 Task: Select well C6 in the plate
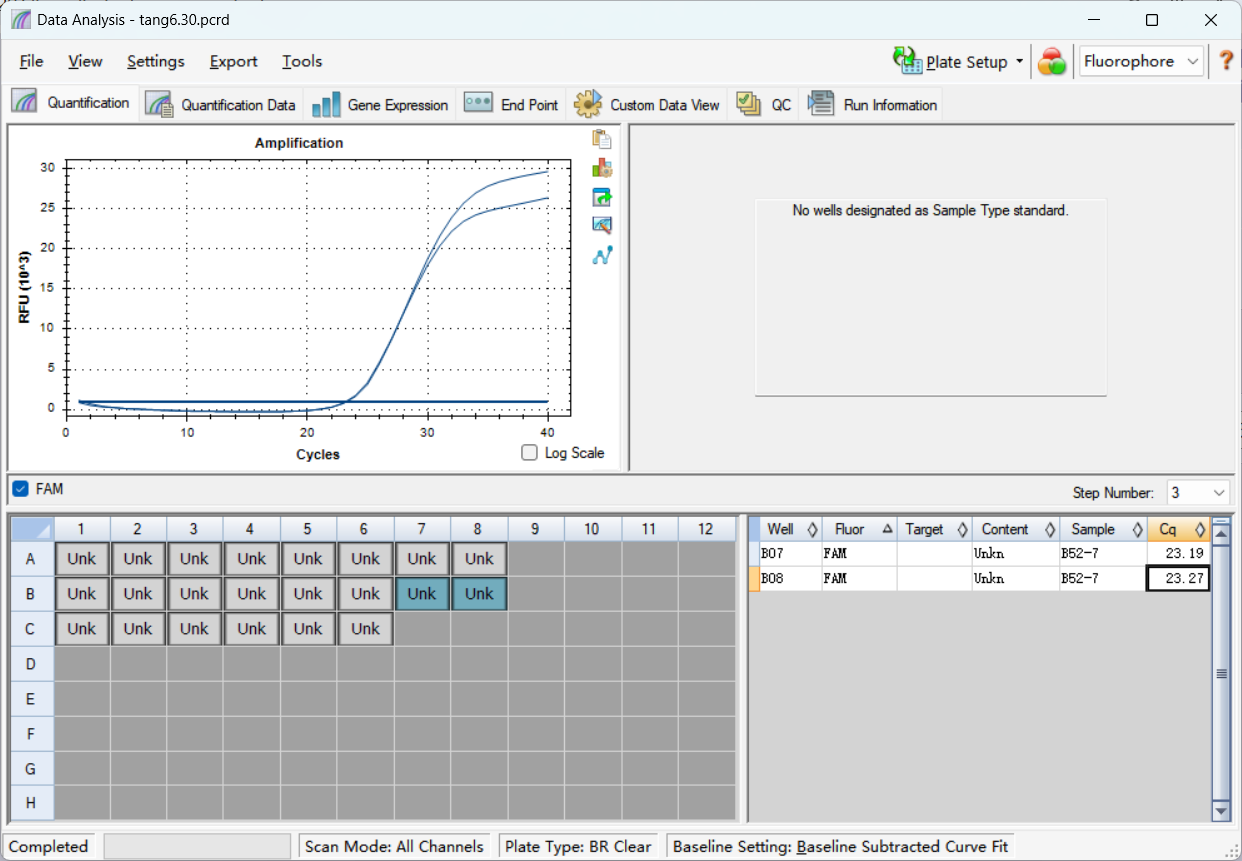pos(365,629)
